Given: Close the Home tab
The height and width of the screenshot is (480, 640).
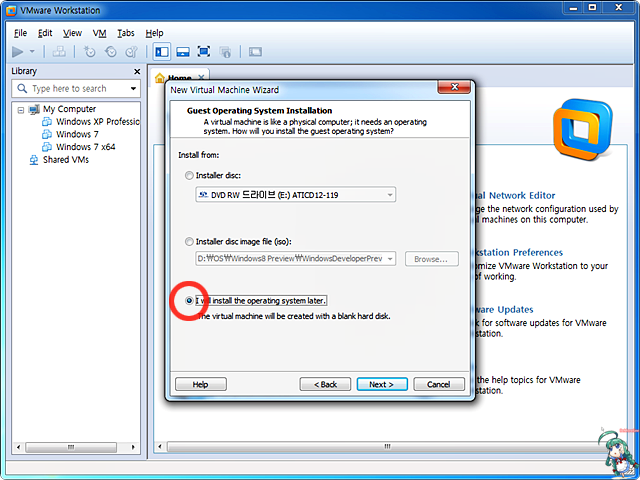Looking at the screenshot, I should pyautogui.click(x=201, y=77).
